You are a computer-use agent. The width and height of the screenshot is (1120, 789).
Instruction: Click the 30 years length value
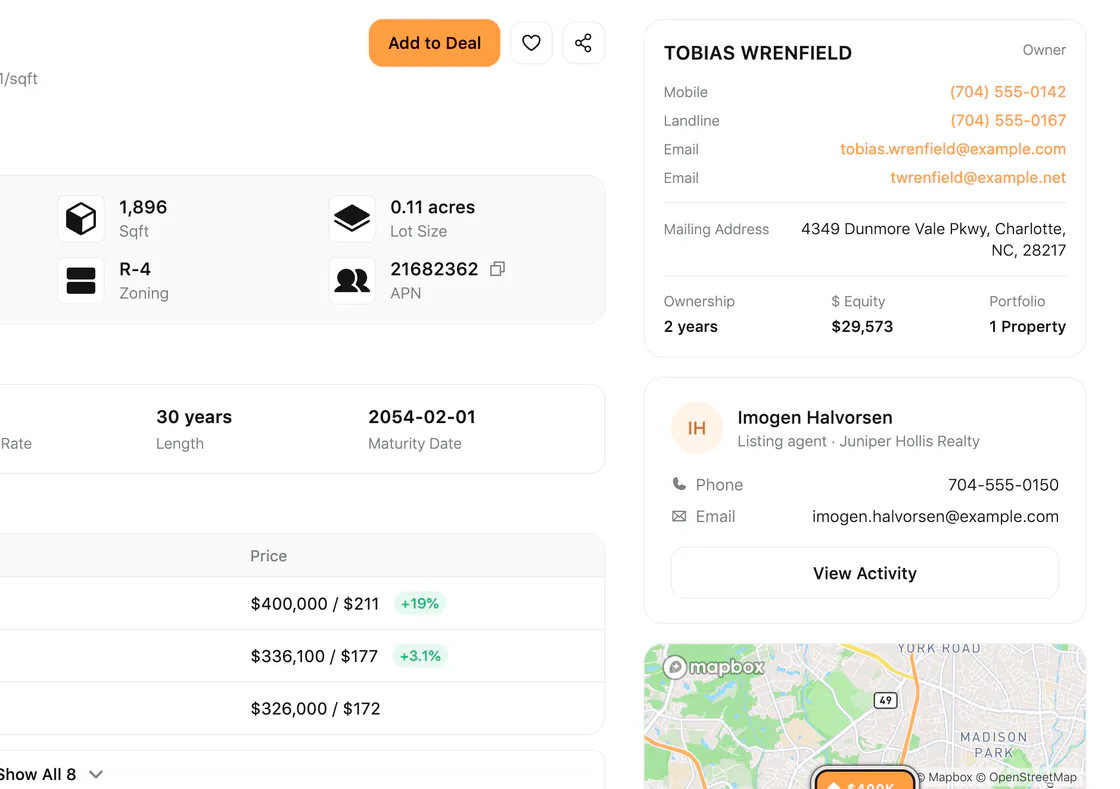pos(194,417)
